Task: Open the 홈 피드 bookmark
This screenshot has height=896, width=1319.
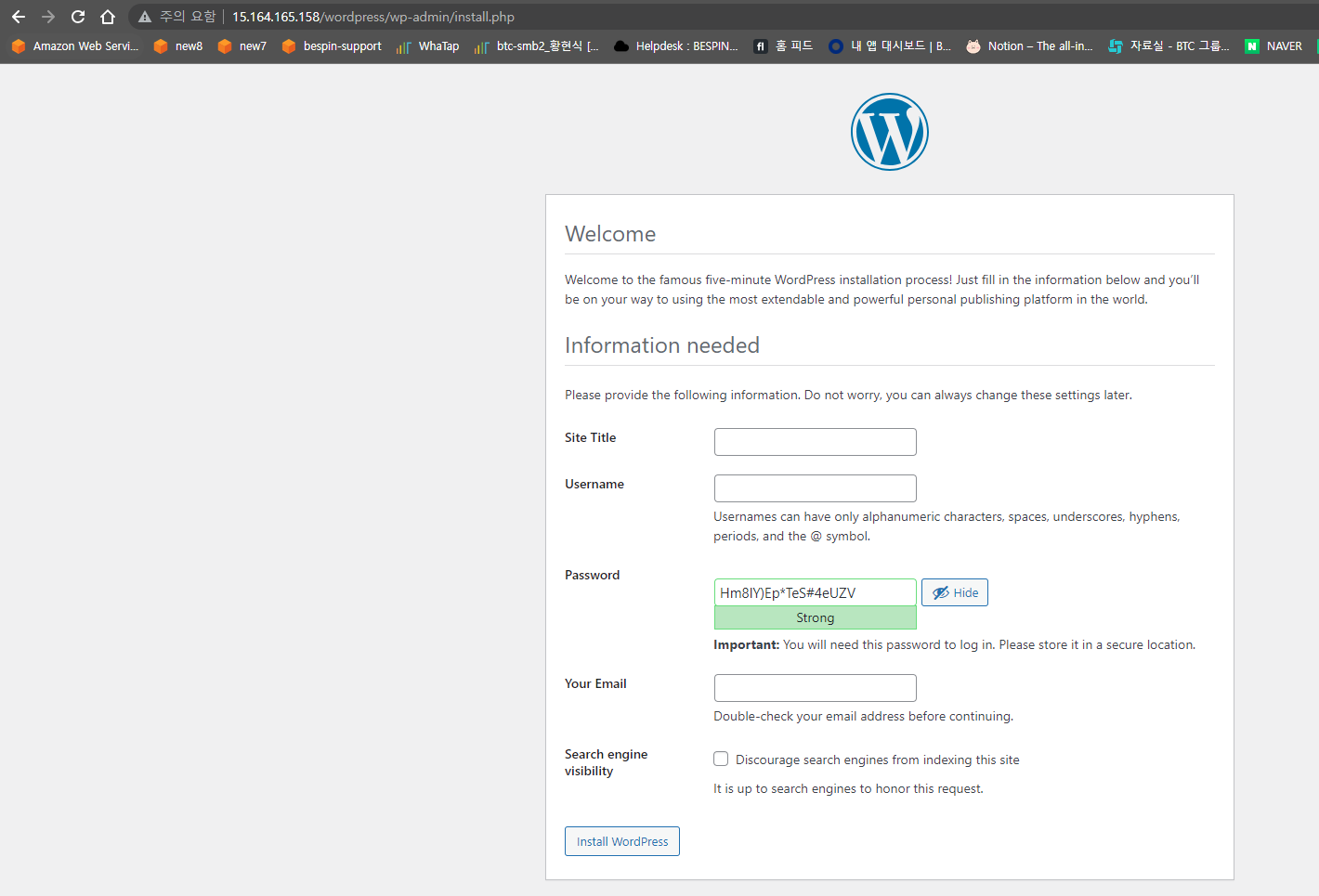Action: coord(783,45)
